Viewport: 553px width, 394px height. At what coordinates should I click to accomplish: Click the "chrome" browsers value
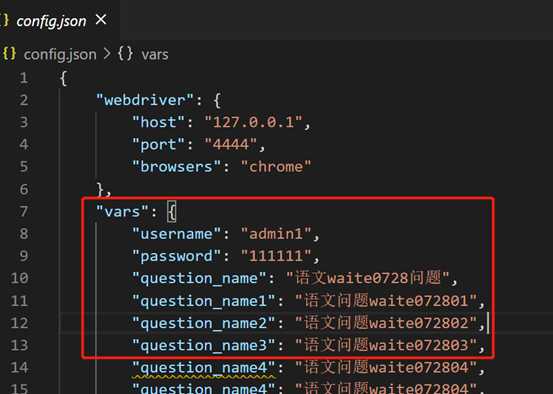click(276, 166)
